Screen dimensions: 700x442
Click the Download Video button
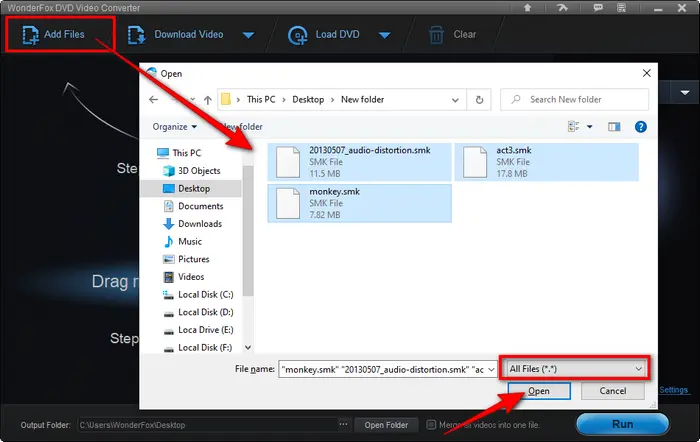(176, 34)
